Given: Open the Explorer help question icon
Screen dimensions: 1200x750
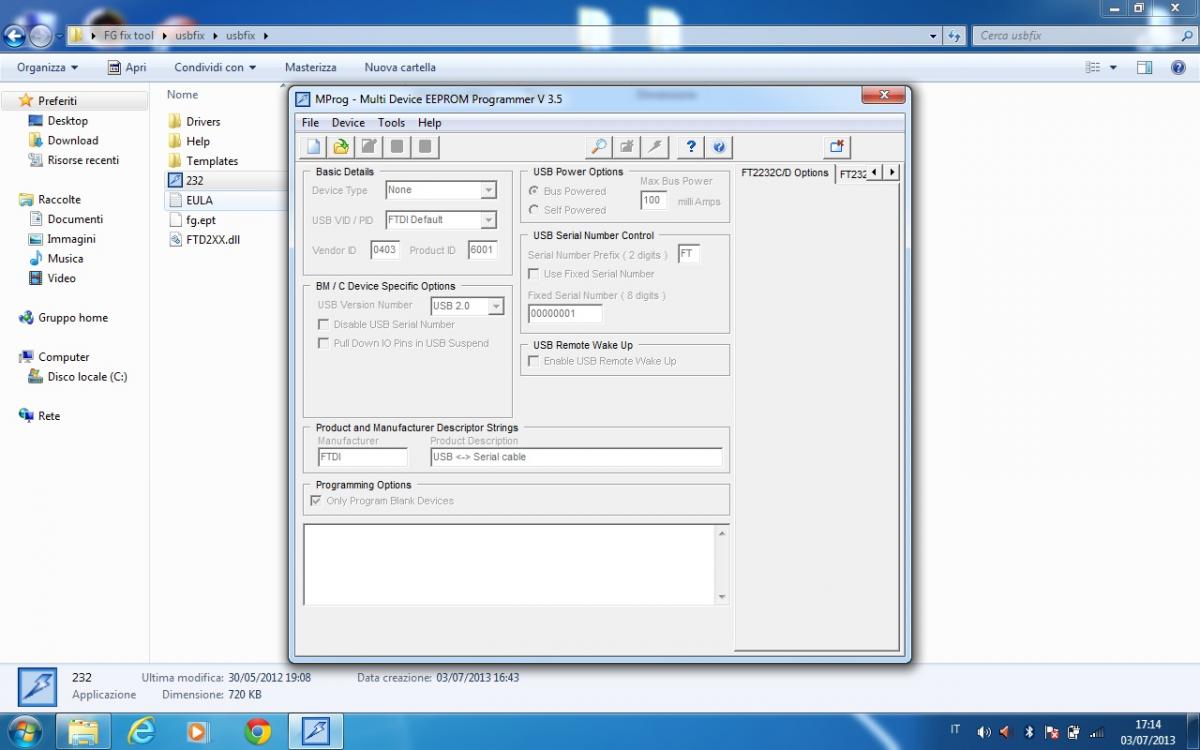Looking at the screenshot, I should tap(1177, 67).
